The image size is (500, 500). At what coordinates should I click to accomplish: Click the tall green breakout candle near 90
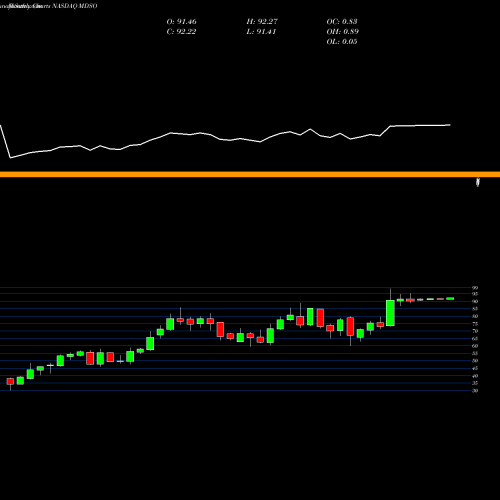coord(390,313)
